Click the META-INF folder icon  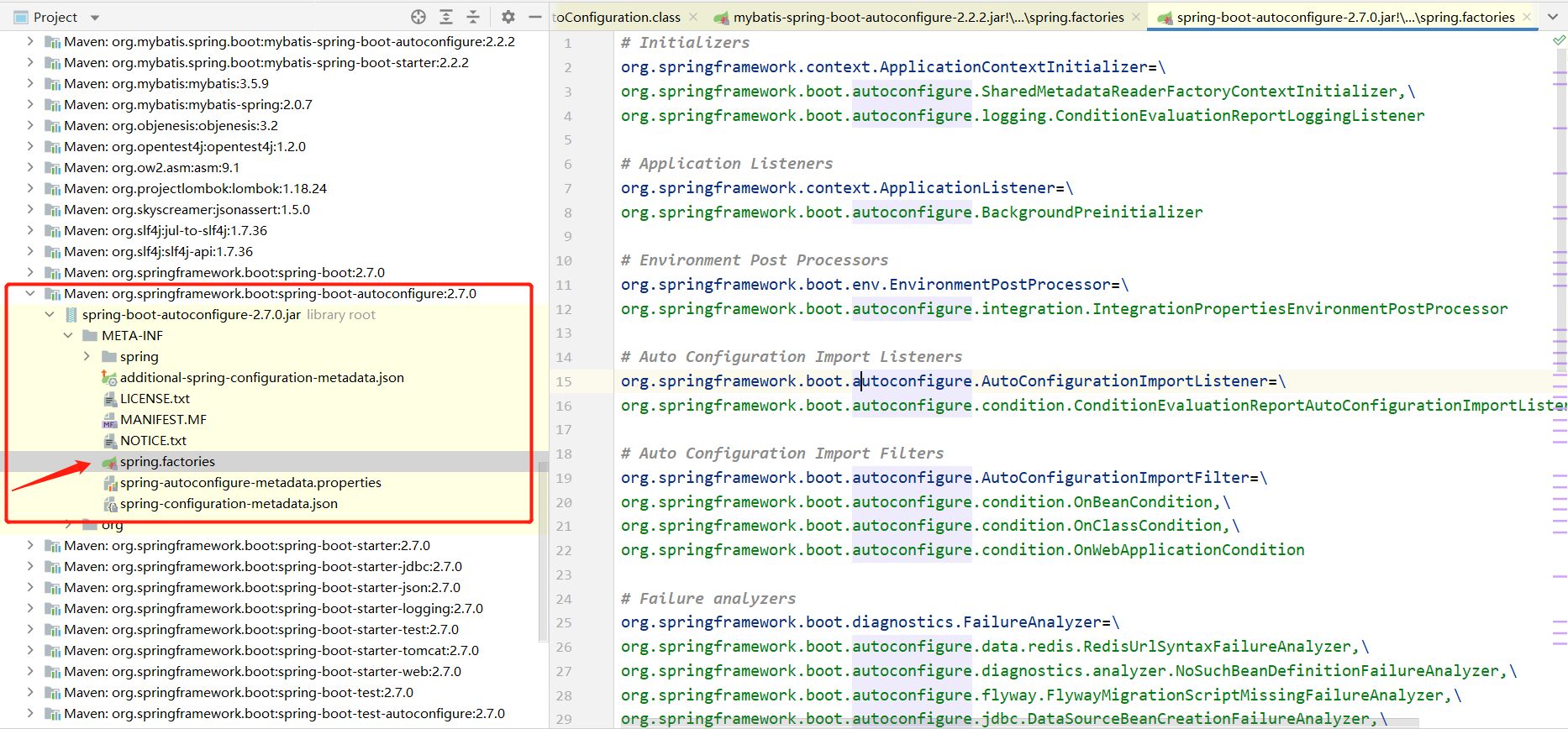(90, 335)
